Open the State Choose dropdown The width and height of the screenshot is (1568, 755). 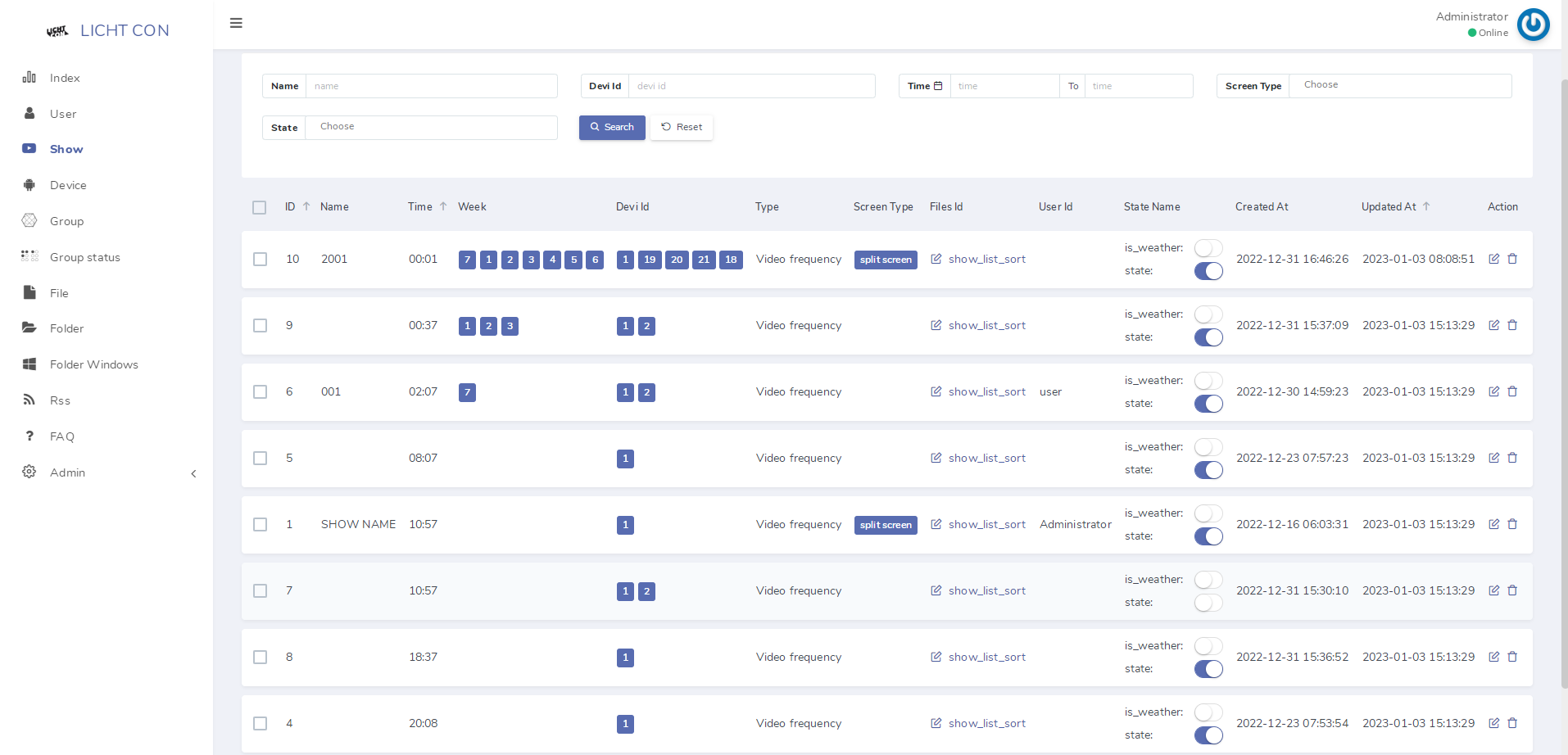coord(431,127)
